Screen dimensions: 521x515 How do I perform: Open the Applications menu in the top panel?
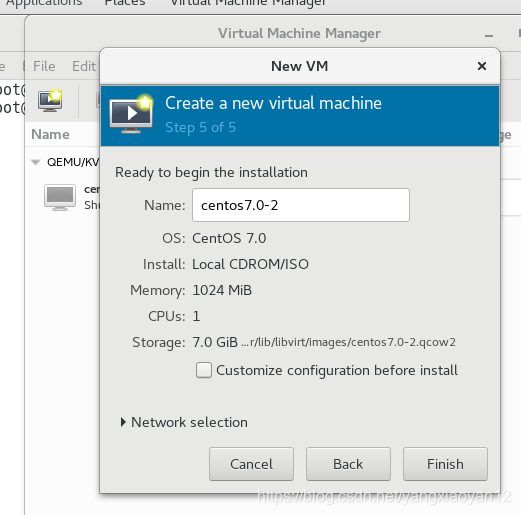(x=44, y=3)
